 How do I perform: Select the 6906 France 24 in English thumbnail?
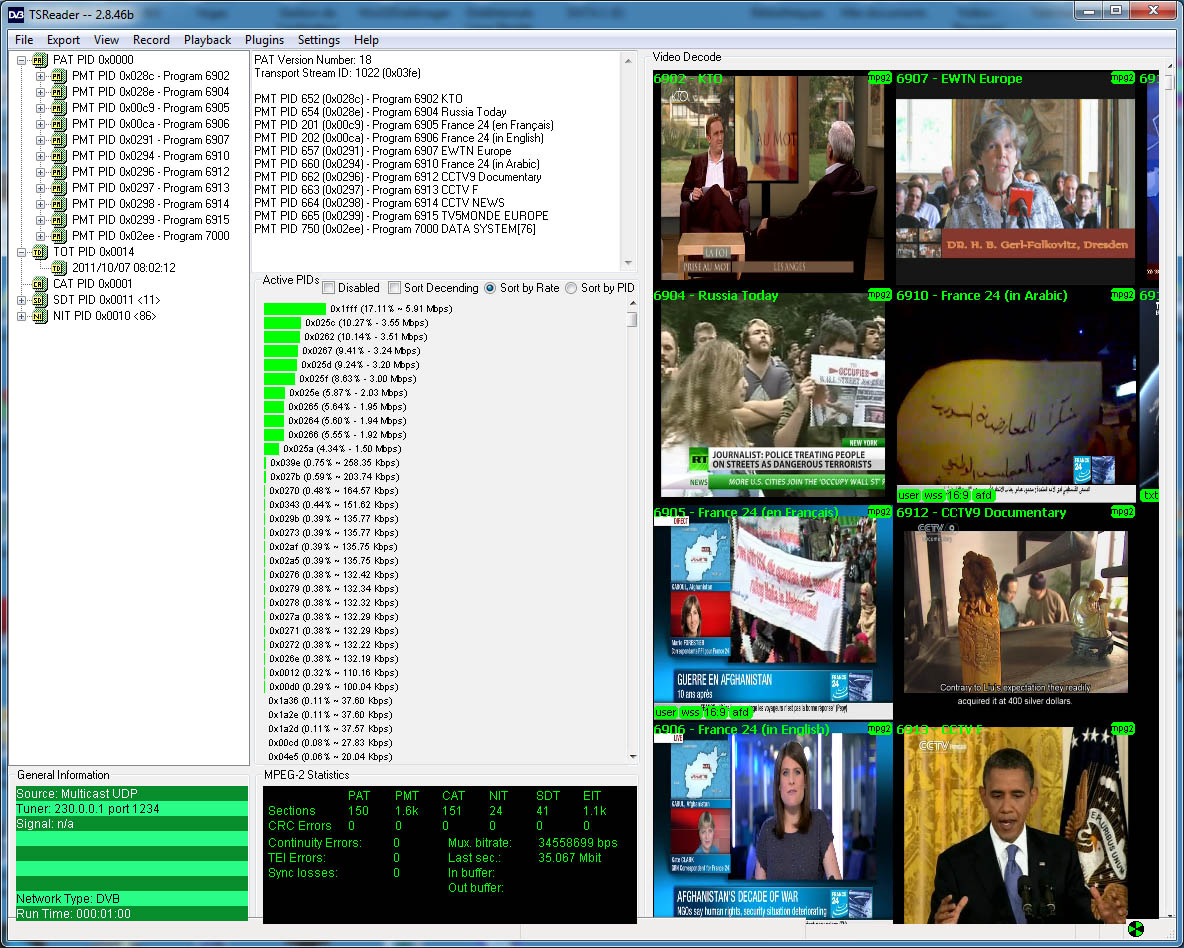pyautogui.click(x=772, y=823)
